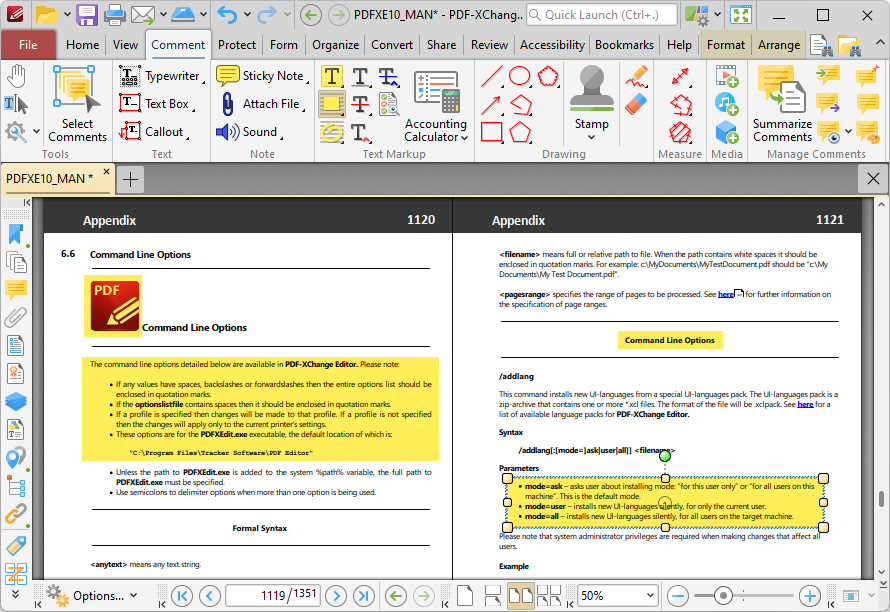This screenshot has width=890, height=612.
Task: Go to the previous page
Action: (x=209, y=596)
